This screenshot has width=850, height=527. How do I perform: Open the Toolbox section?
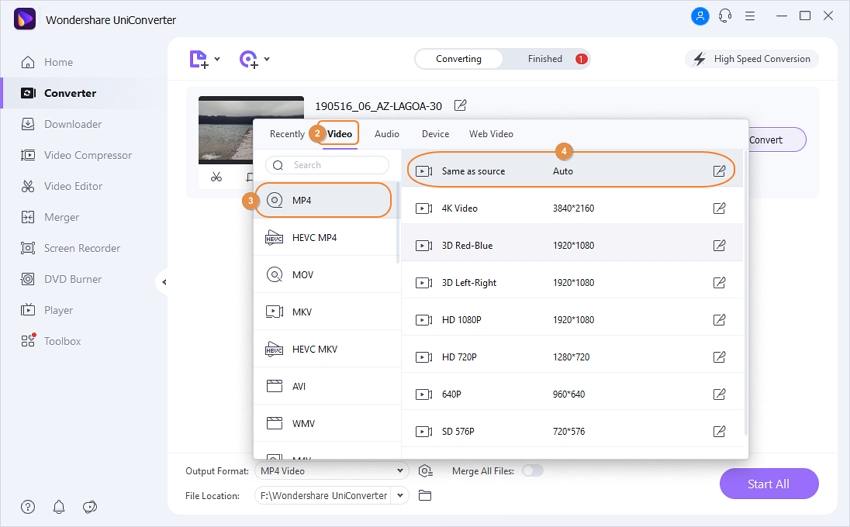click(50, 341)
